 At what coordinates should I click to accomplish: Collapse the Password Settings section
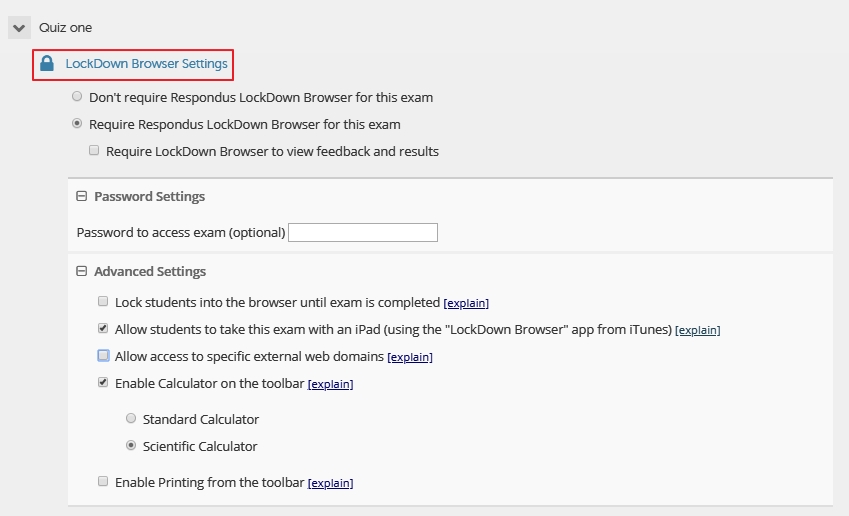(81, 196)
